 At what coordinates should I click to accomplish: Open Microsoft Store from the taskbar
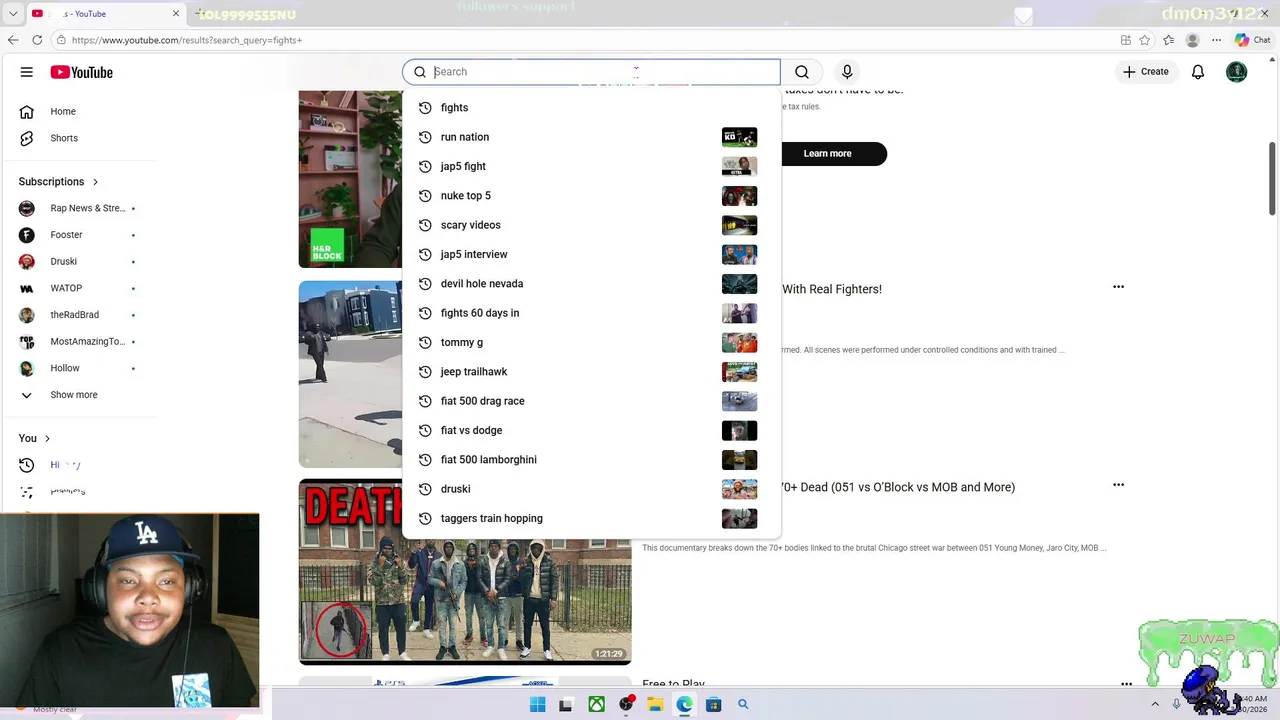713,704
